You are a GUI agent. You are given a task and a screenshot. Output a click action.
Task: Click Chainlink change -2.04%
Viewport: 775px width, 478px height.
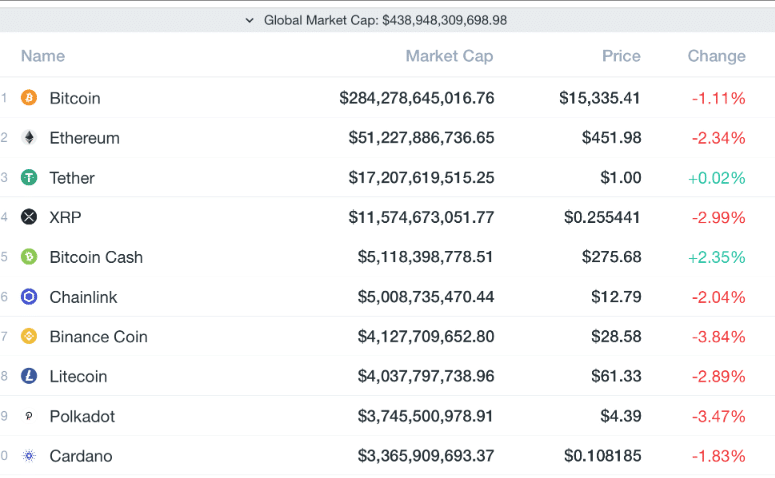point(719,297)
